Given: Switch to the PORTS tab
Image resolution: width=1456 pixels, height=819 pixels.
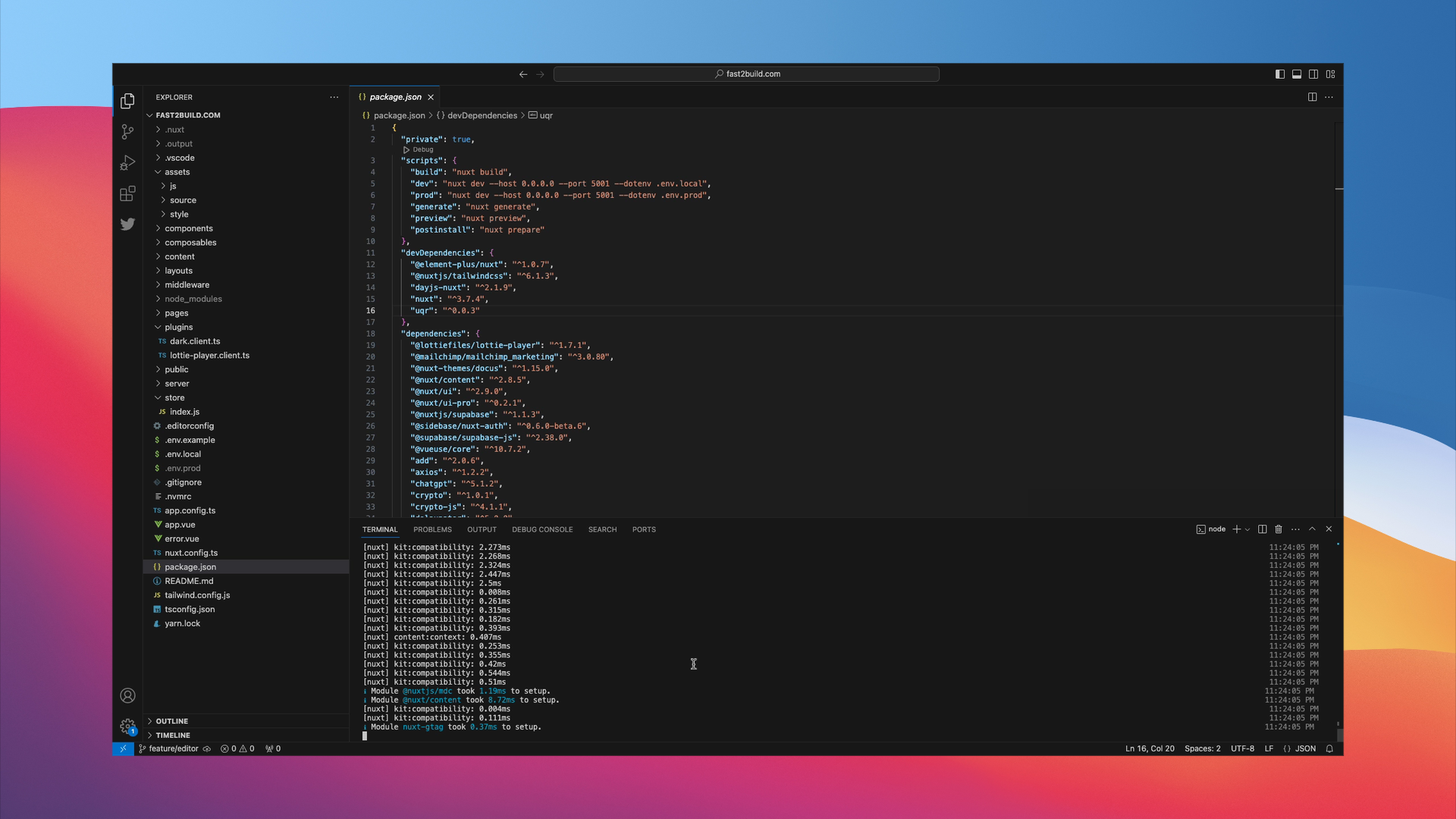Looking at the screenshot, I should [644, 529].
